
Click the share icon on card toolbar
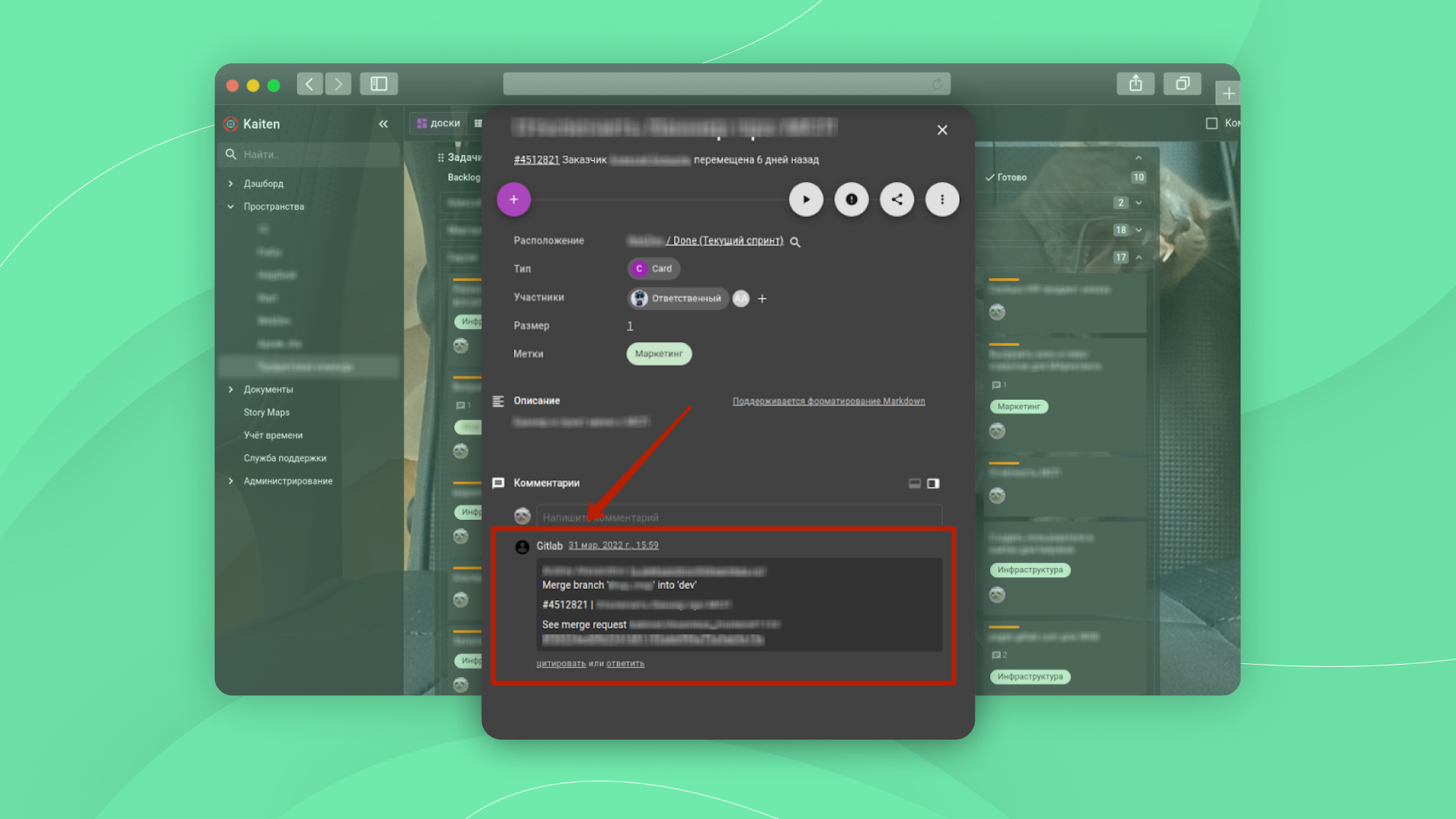pyautogui.click(x=897, y=199)
